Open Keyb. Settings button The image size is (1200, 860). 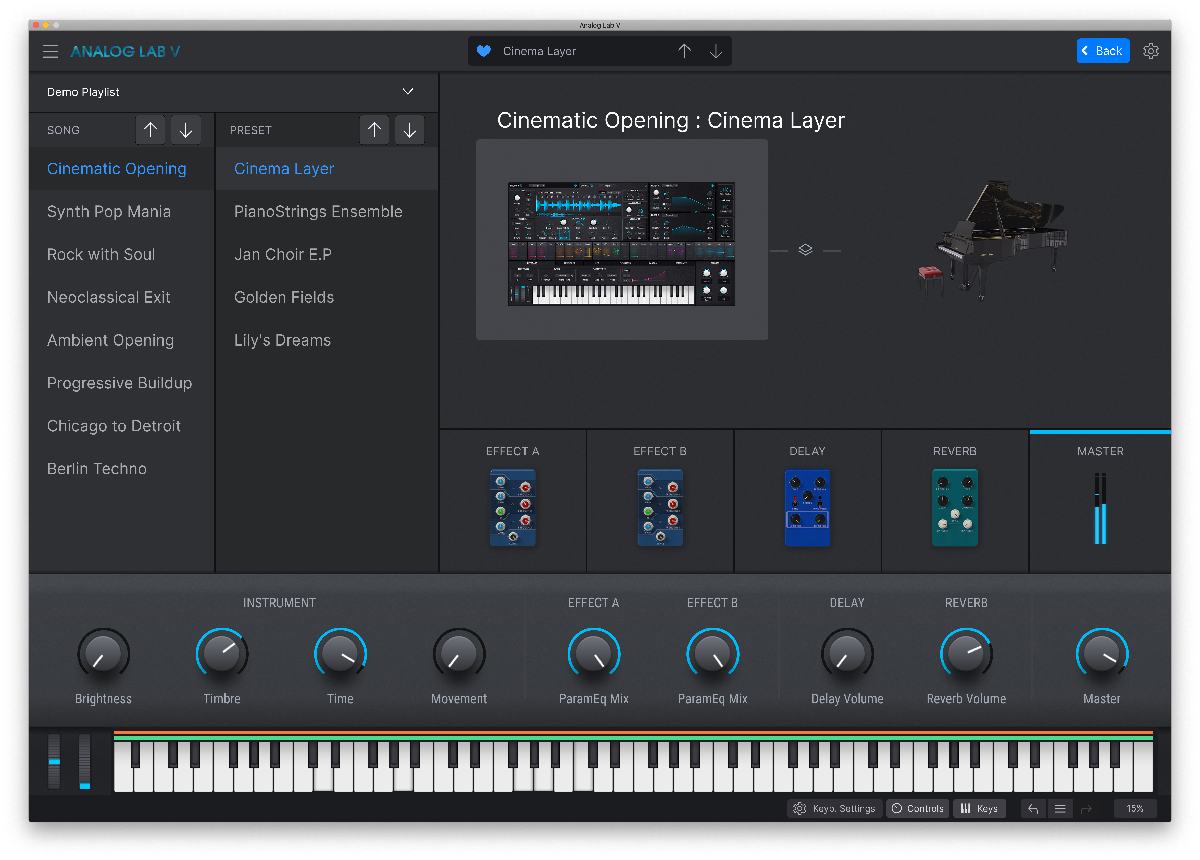[x=835, y=809]
